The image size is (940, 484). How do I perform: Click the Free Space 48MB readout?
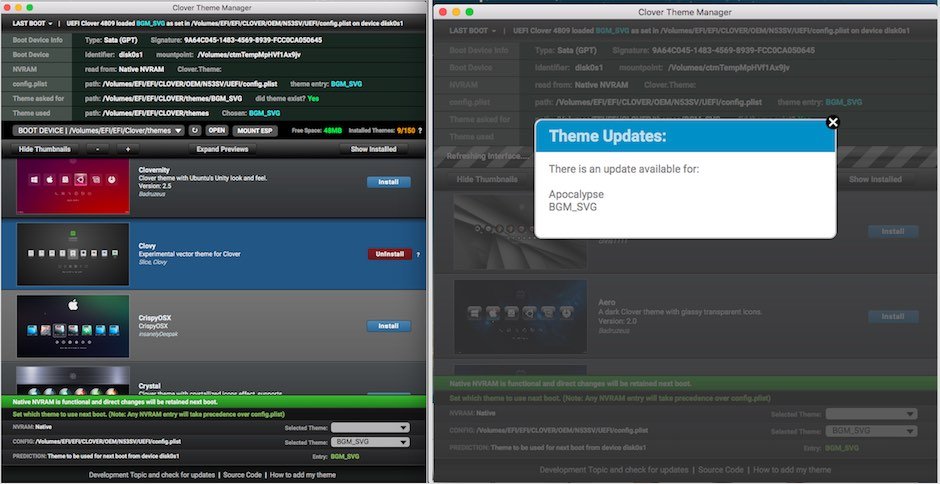coord(317,130)
